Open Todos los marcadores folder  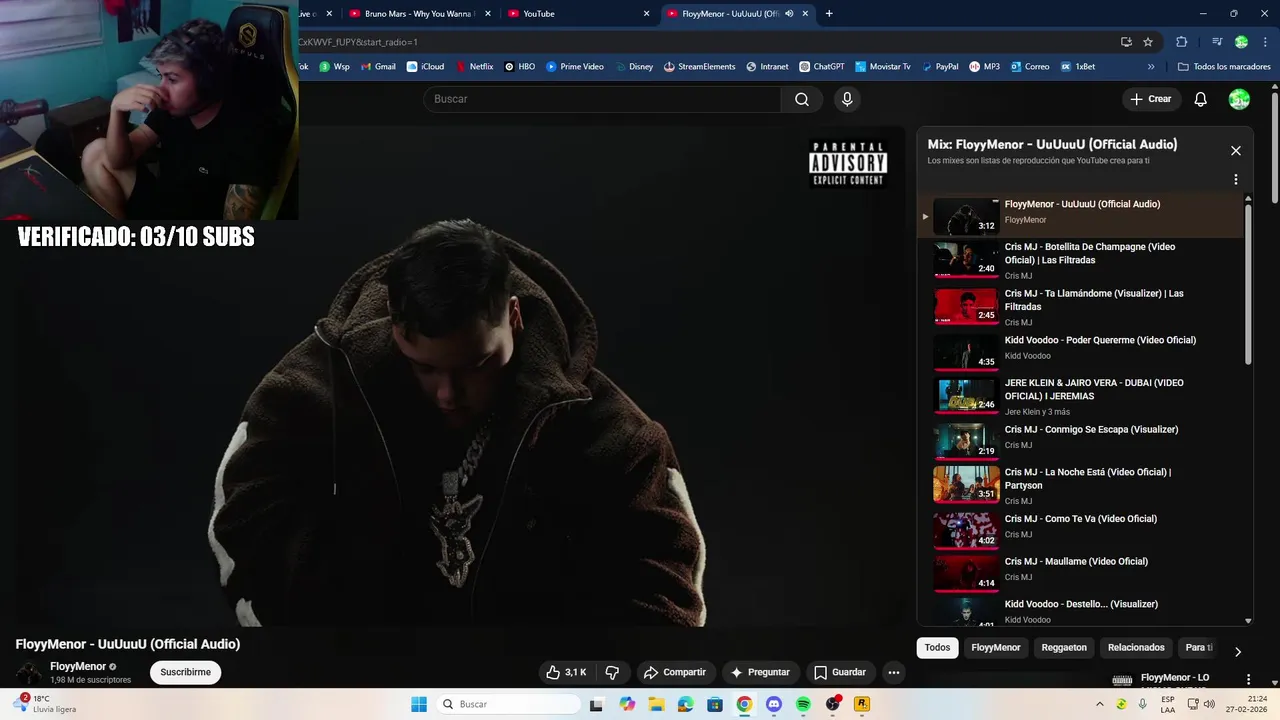(x=1224, y=67)
